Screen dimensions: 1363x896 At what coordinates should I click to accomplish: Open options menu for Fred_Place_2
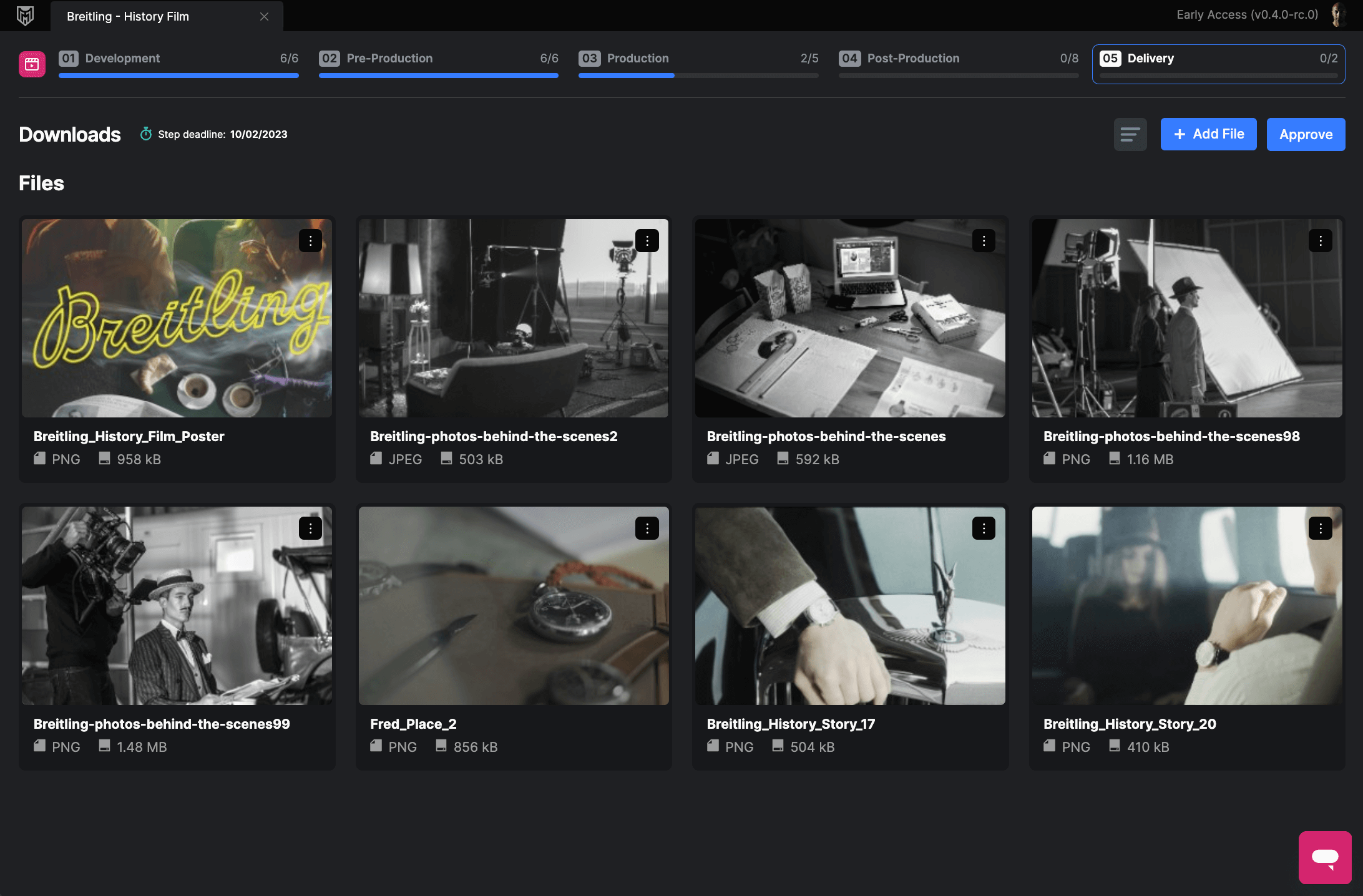tap(647, 528)
